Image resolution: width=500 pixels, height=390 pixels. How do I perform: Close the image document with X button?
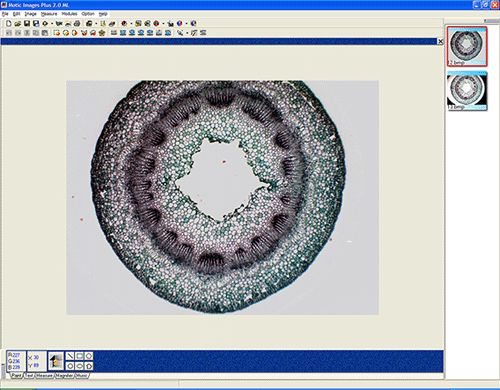coord(440,41)
